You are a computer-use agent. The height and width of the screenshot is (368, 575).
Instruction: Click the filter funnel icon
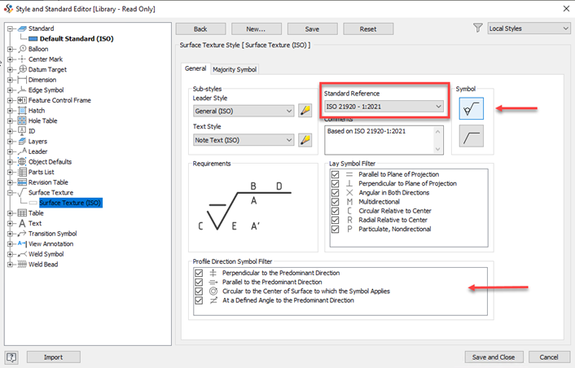(477, 28)
